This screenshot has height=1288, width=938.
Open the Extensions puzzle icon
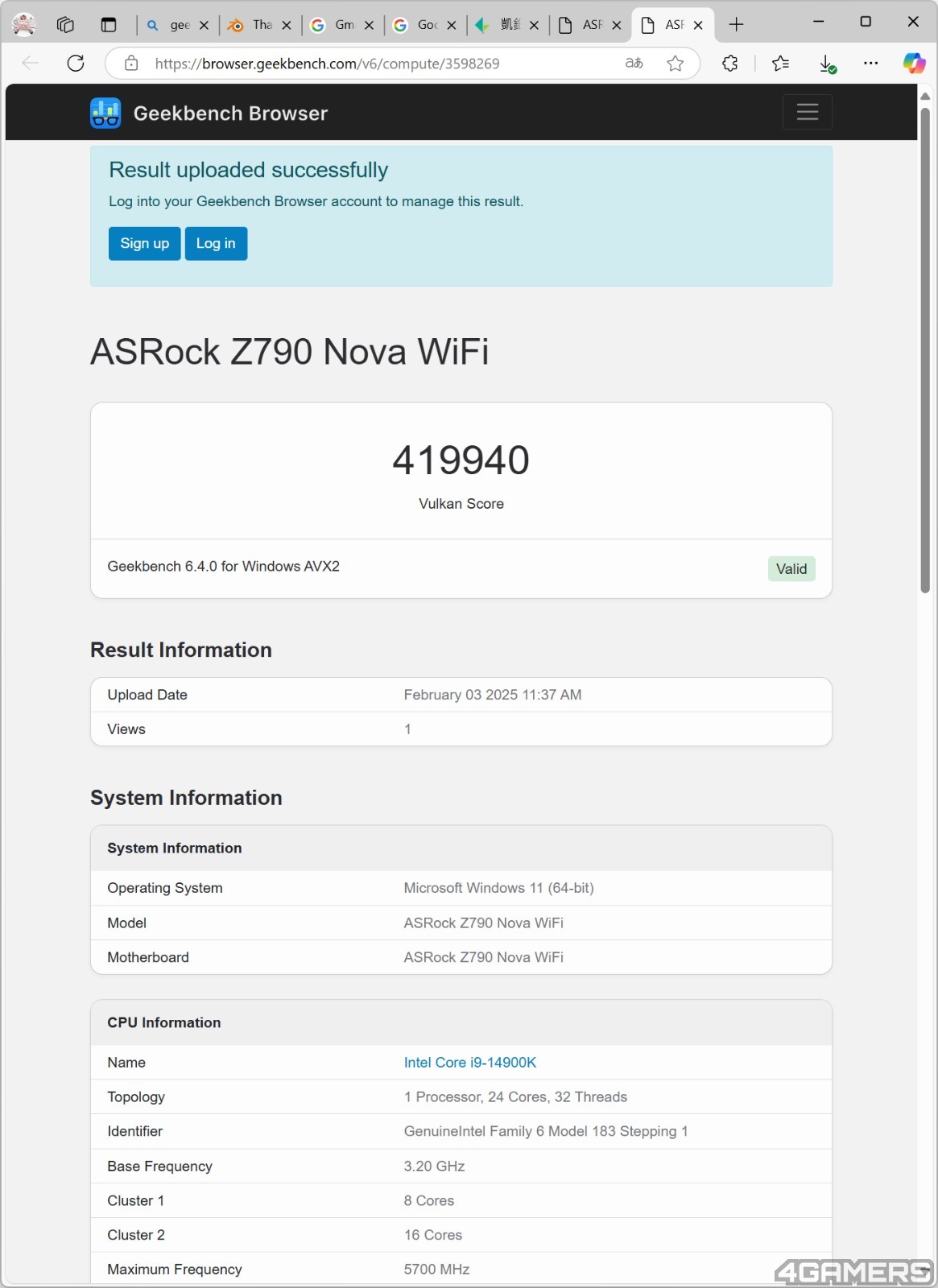pyautogui.click(x=730, y=63)
